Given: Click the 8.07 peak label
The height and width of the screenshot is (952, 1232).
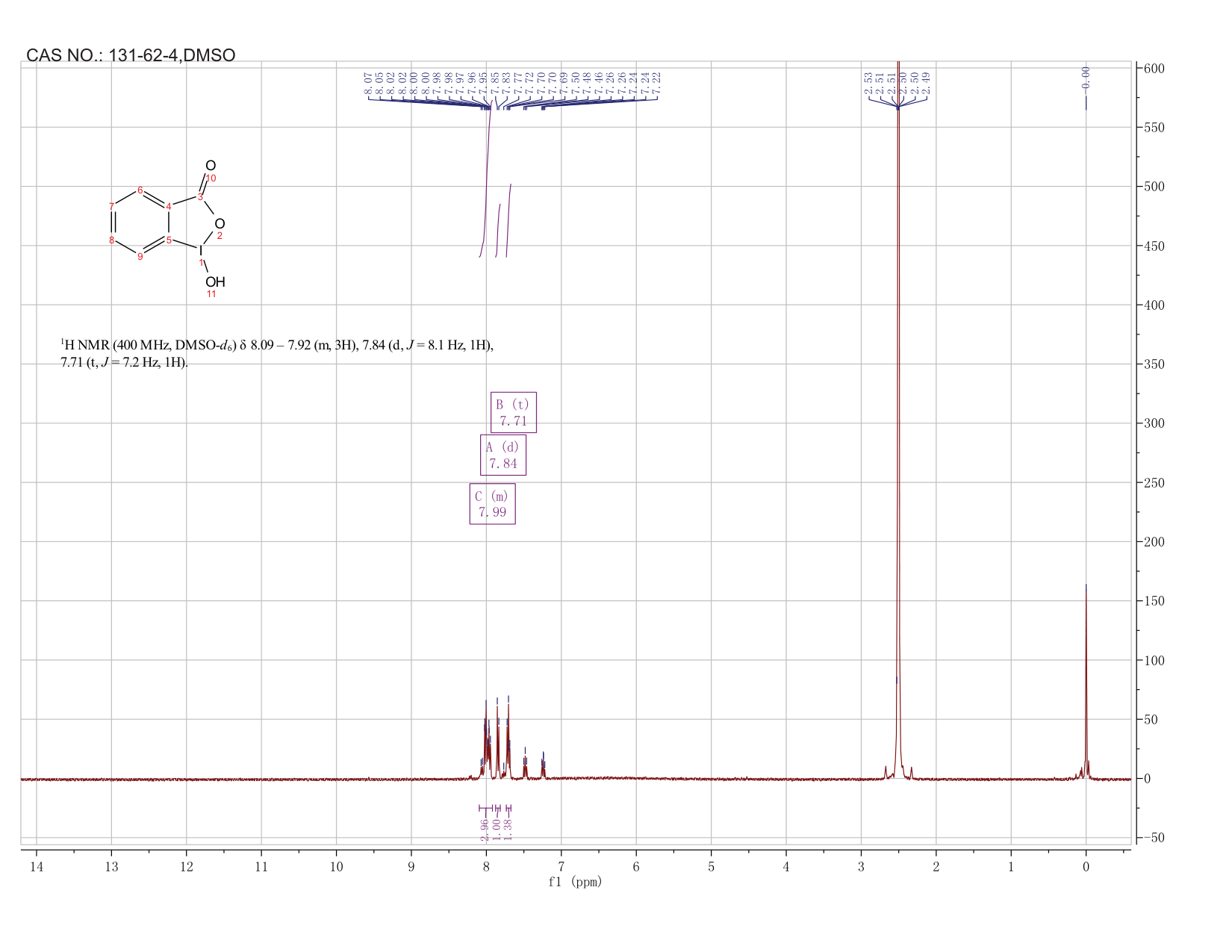Looking at the screenshot, I should [x=368, y=83].
